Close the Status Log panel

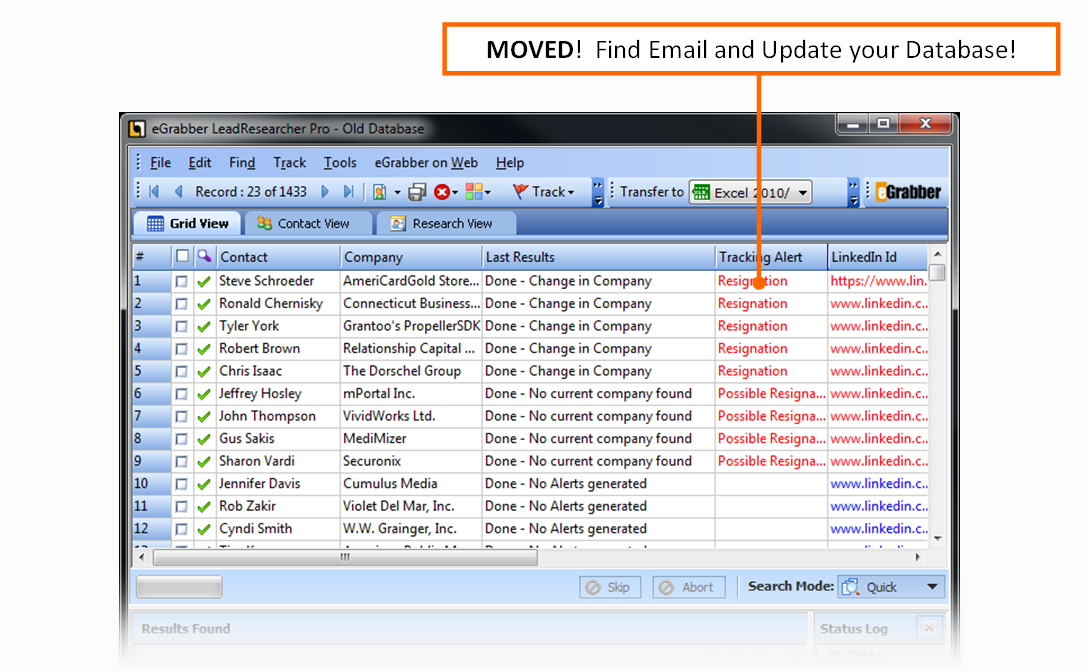(x=929, y=628)
